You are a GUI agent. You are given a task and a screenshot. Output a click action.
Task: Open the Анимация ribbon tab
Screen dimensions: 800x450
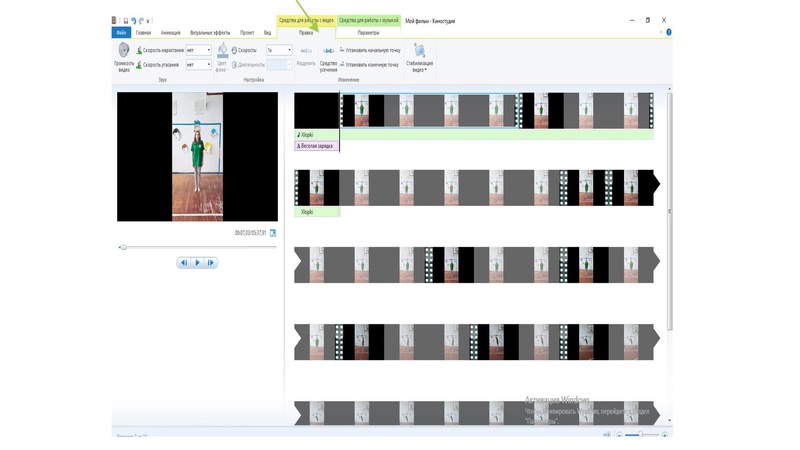tap(171, 33)
